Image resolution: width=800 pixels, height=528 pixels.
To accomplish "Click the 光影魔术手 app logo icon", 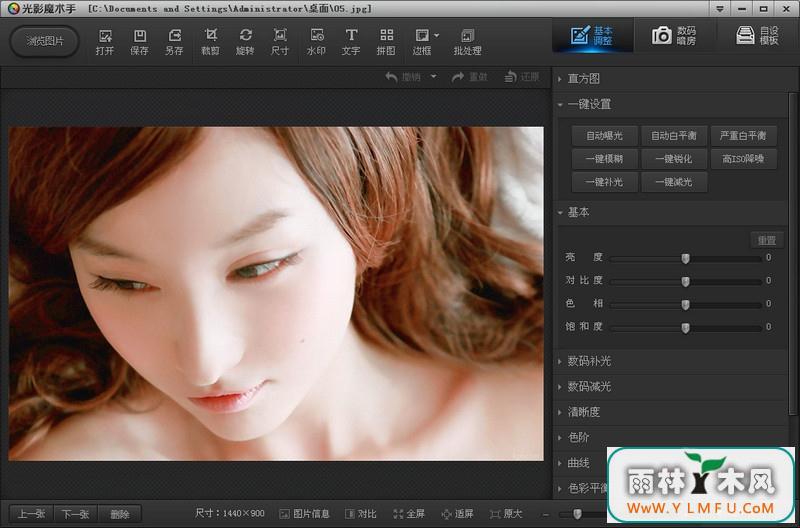I will point(13,8).
